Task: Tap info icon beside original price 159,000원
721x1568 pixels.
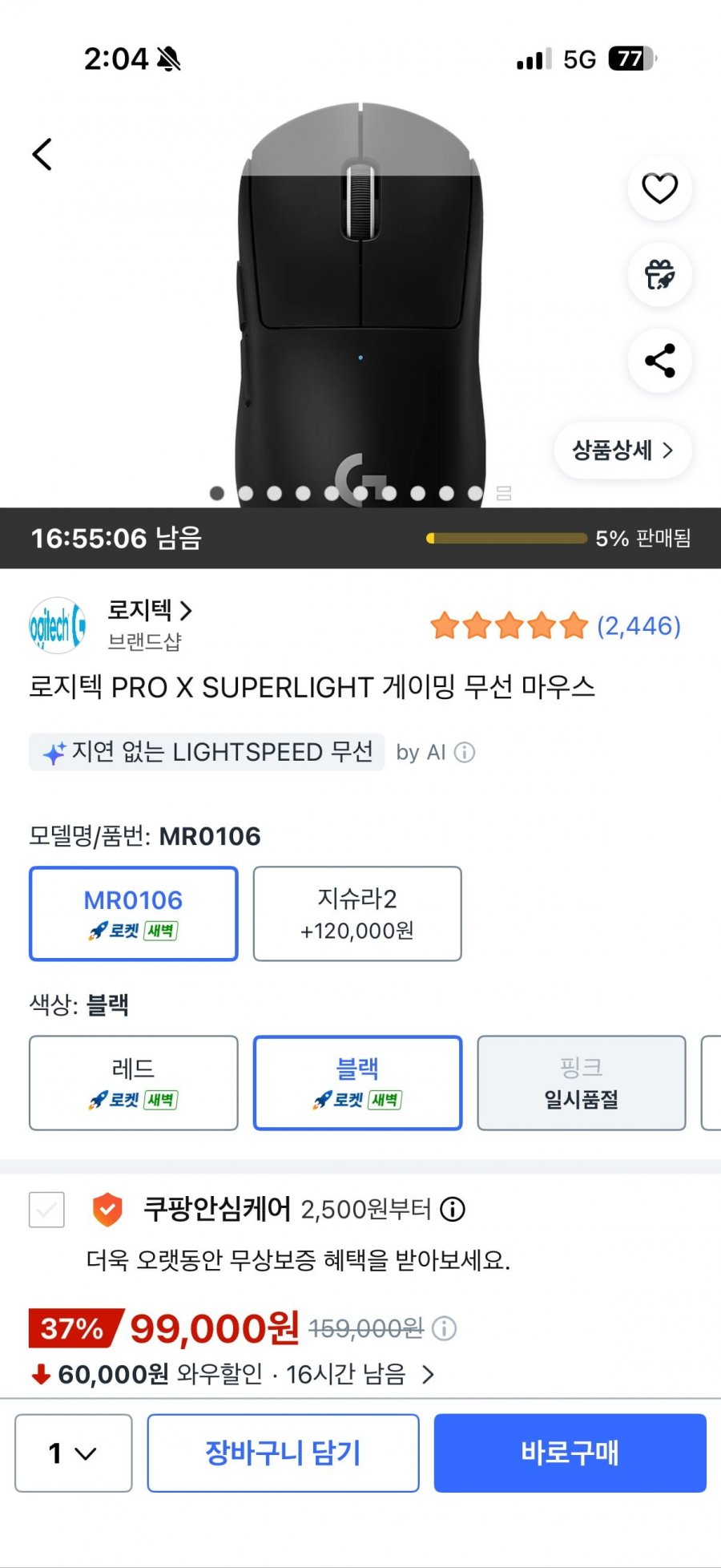Action: [x=445, y=1329]
